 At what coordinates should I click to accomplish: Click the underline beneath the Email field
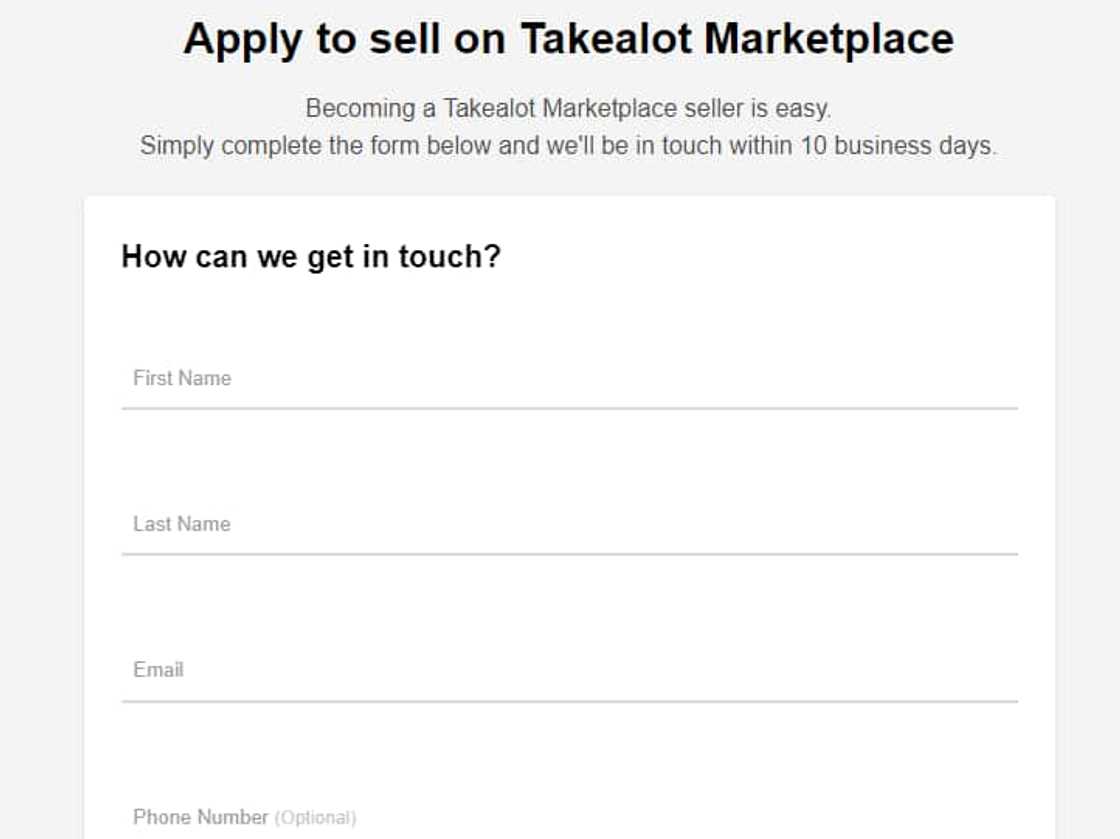point(569,701)
